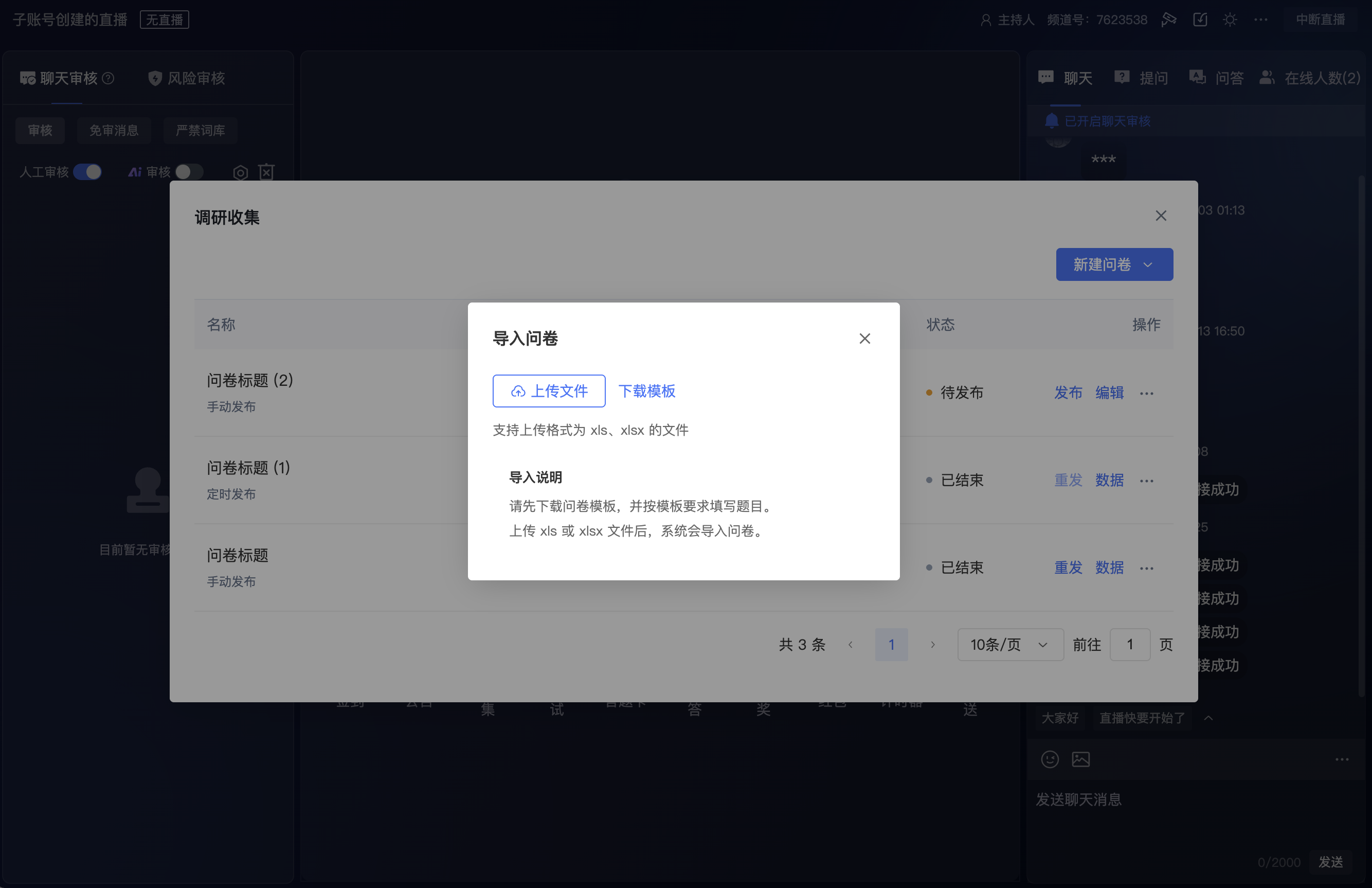This screenshot has width=1372, height=888.
Task: Click the 无直播 status badge
Action: 164,20
